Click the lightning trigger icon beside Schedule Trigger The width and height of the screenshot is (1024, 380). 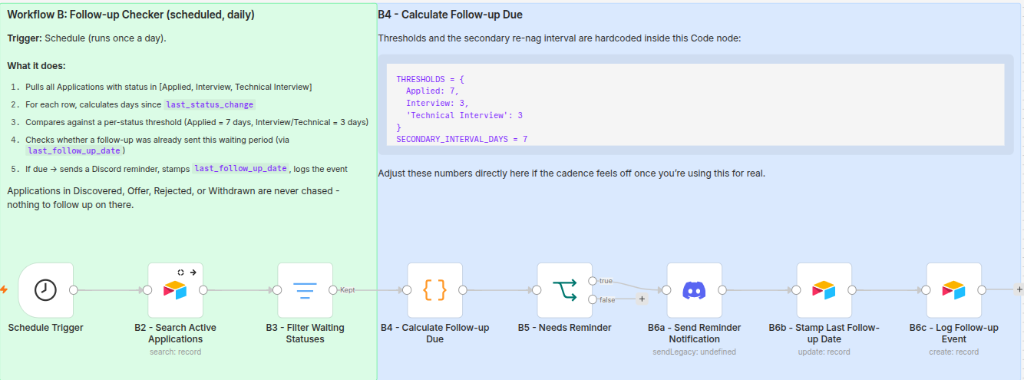point(5,290)
